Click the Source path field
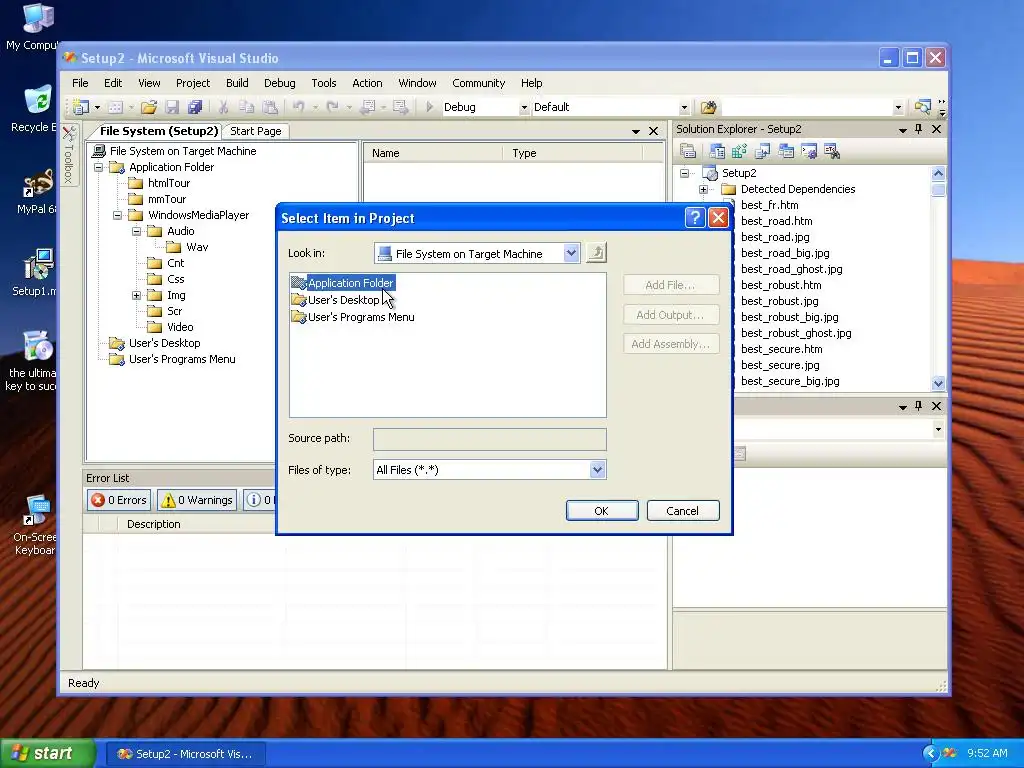1024x768 pixels. (x=490, y=440)
